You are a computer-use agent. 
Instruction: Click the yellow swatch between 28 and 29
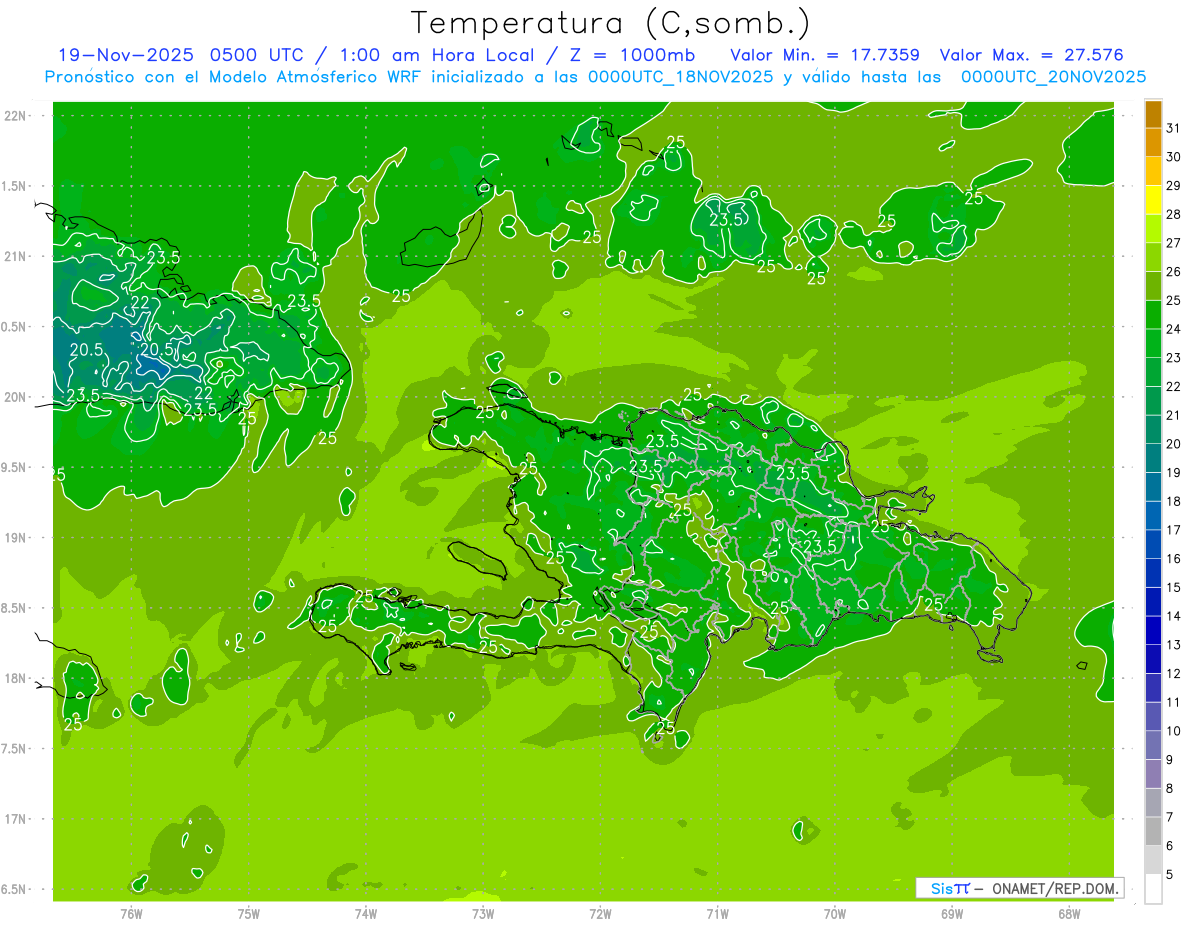(1153, 200)
